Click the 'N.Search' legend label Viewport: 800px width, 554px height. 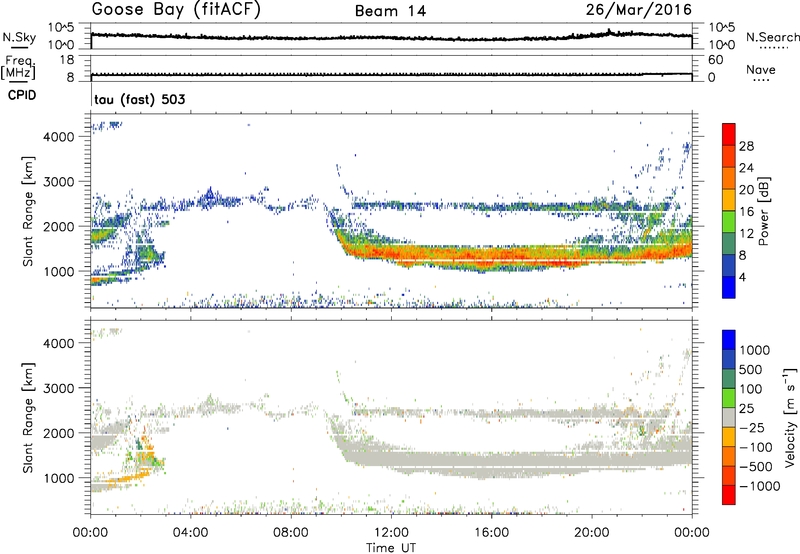coord(773,37)
